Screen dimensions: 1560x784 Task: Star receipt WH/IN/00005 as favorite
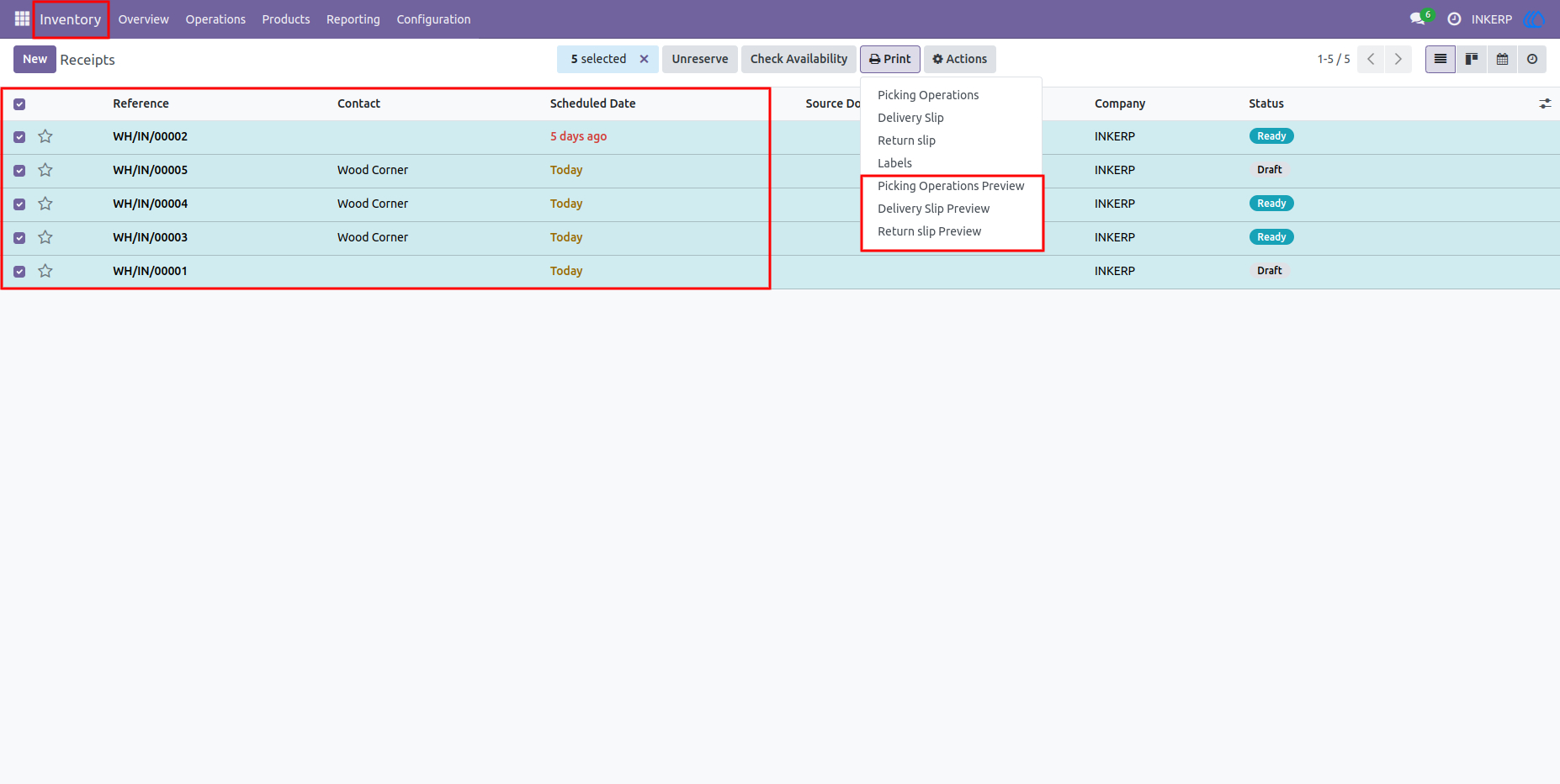pyautogui.click(x=45, y=170)
